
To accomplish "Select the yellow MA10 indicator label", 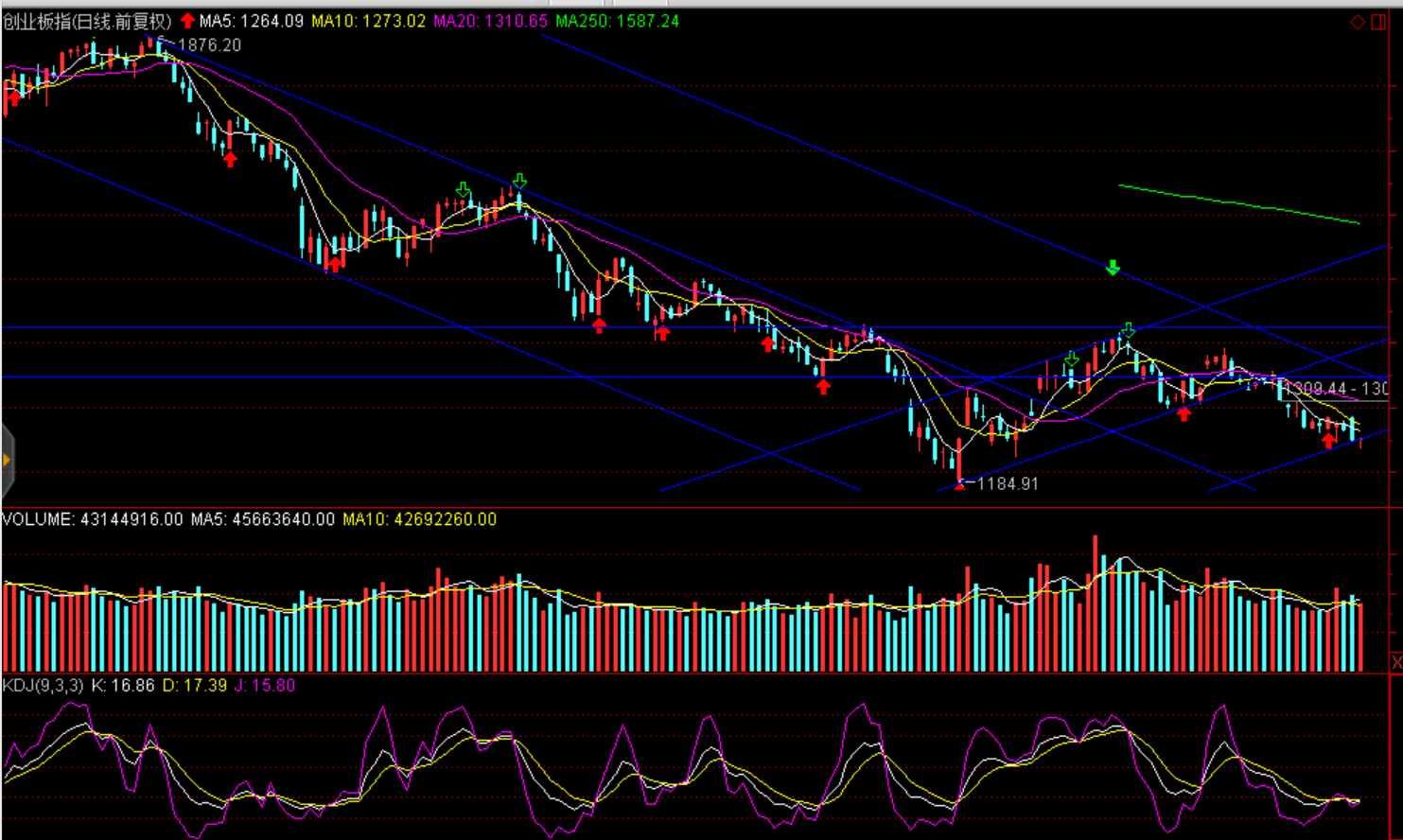I will tap(369, 21).
